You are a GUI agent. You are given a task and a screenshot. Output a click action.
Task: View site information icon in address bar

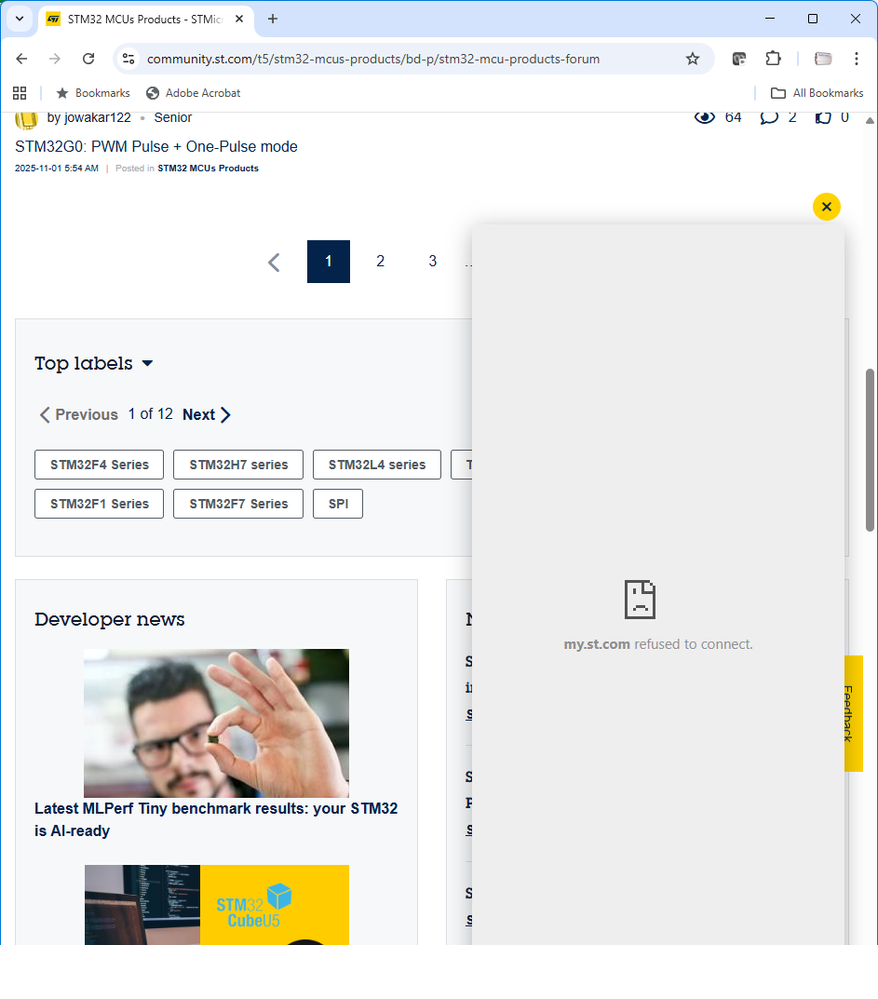tap(129, 59)
